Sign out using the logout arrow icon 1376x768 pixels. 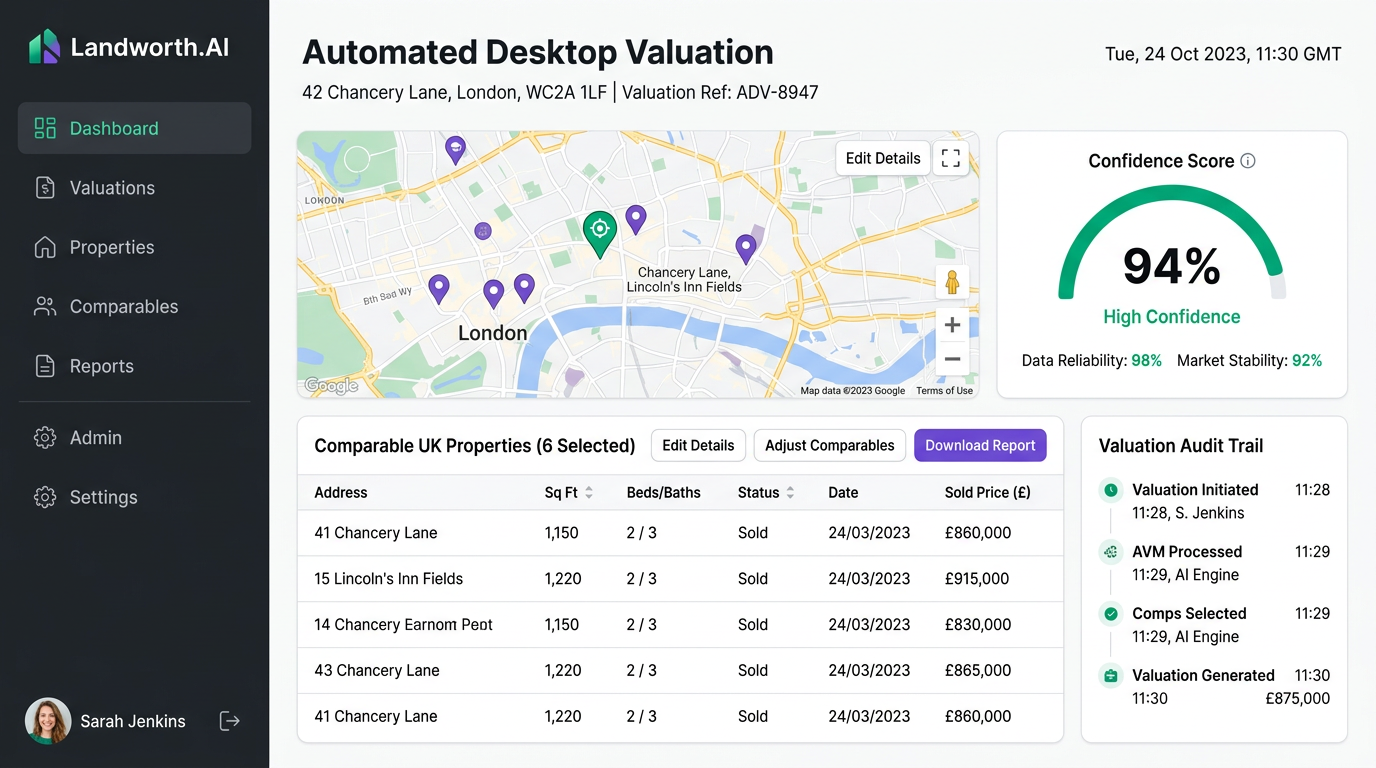coord(229,720)
